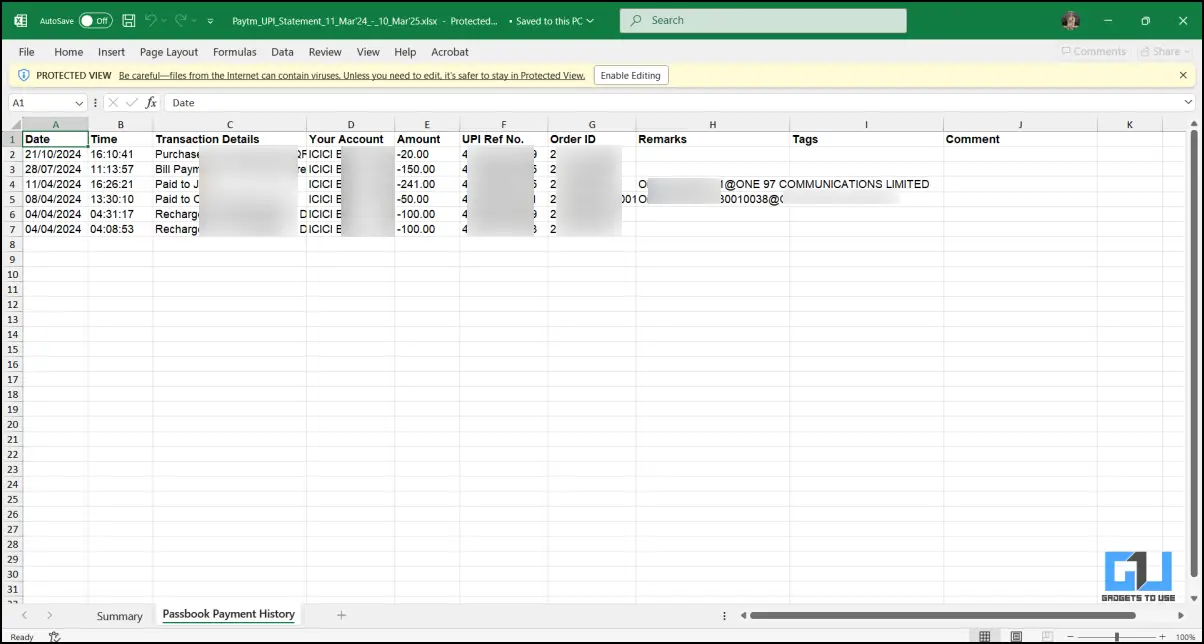Select the UPI Ref No. header cell
1204x644 pixels.
[504, 139]
